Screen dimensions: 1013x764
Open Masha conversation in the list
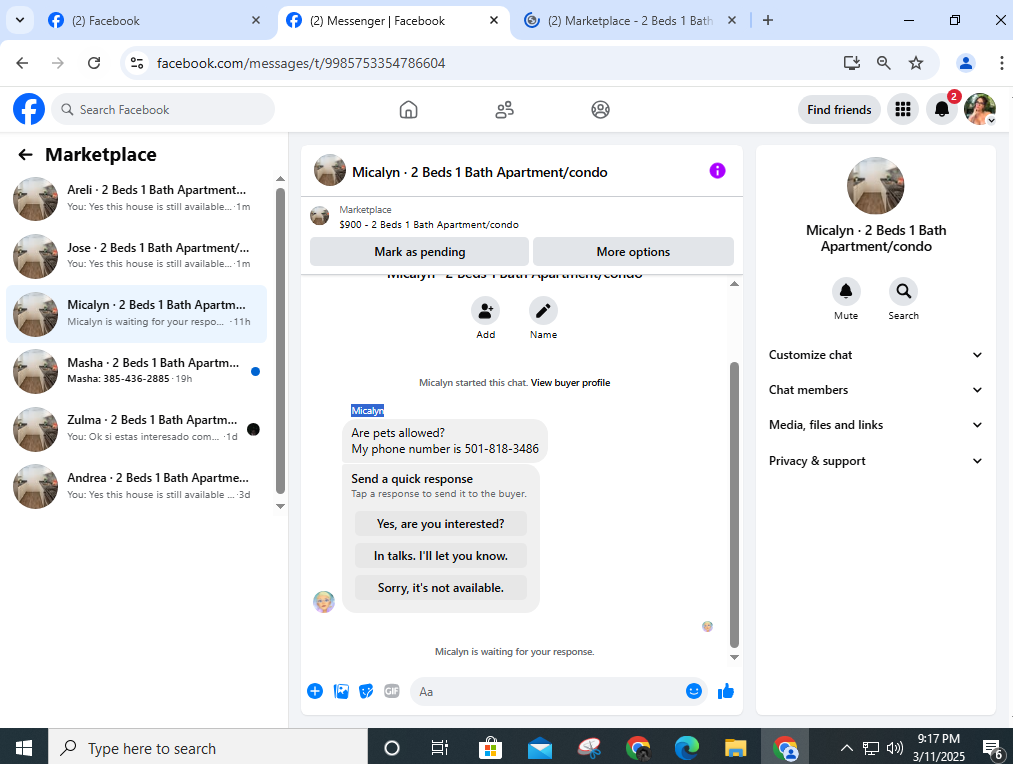tap(137, 371)
